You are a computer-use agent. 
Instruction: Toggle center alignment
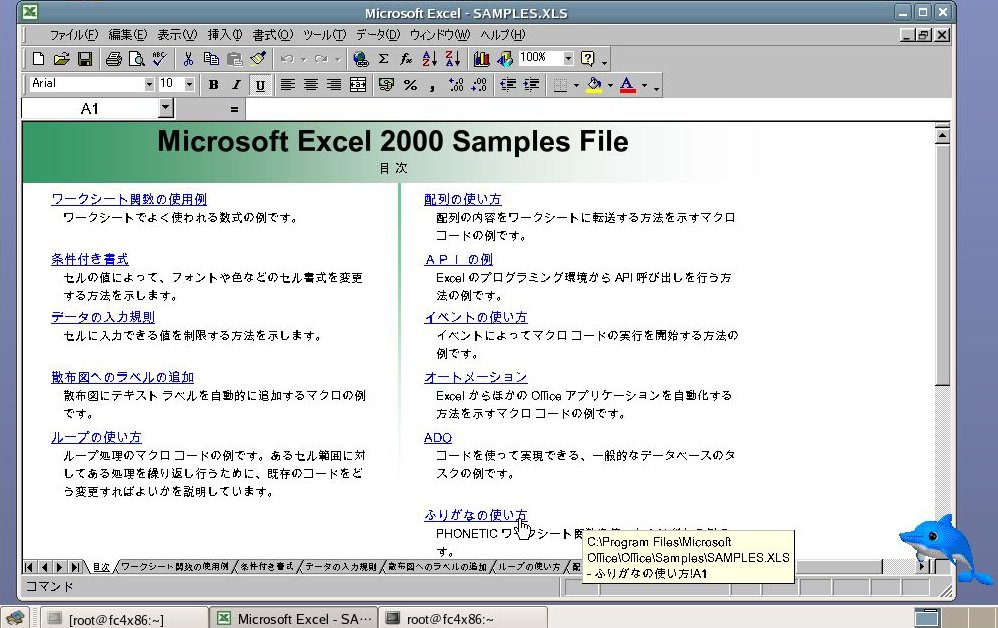[x=311, y=85]
